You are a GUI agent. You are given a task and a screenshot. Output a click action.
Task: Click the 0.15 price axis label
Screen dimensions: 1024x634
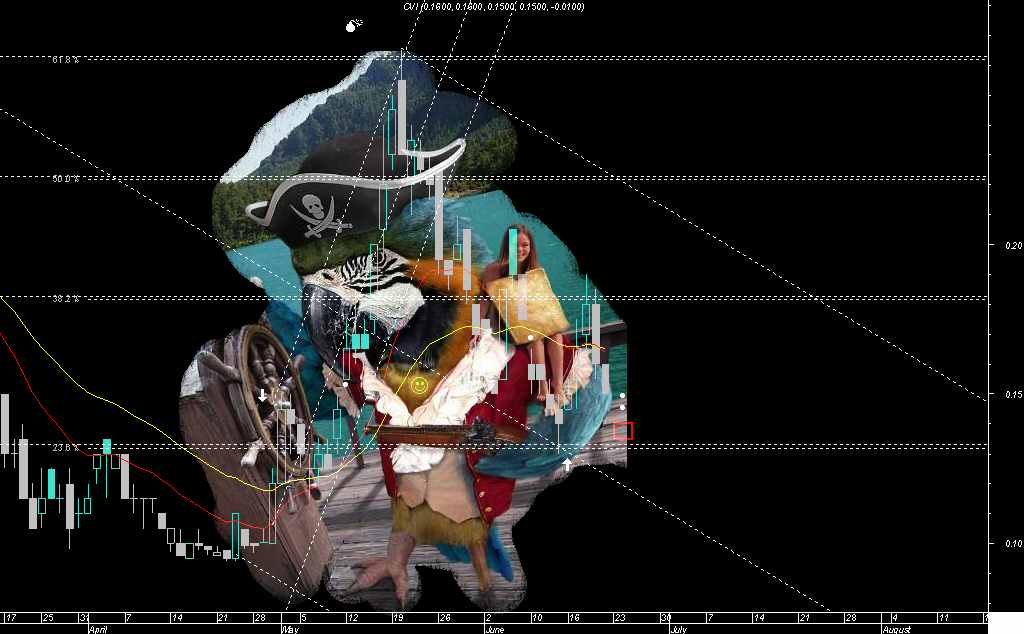point(1014,394)
